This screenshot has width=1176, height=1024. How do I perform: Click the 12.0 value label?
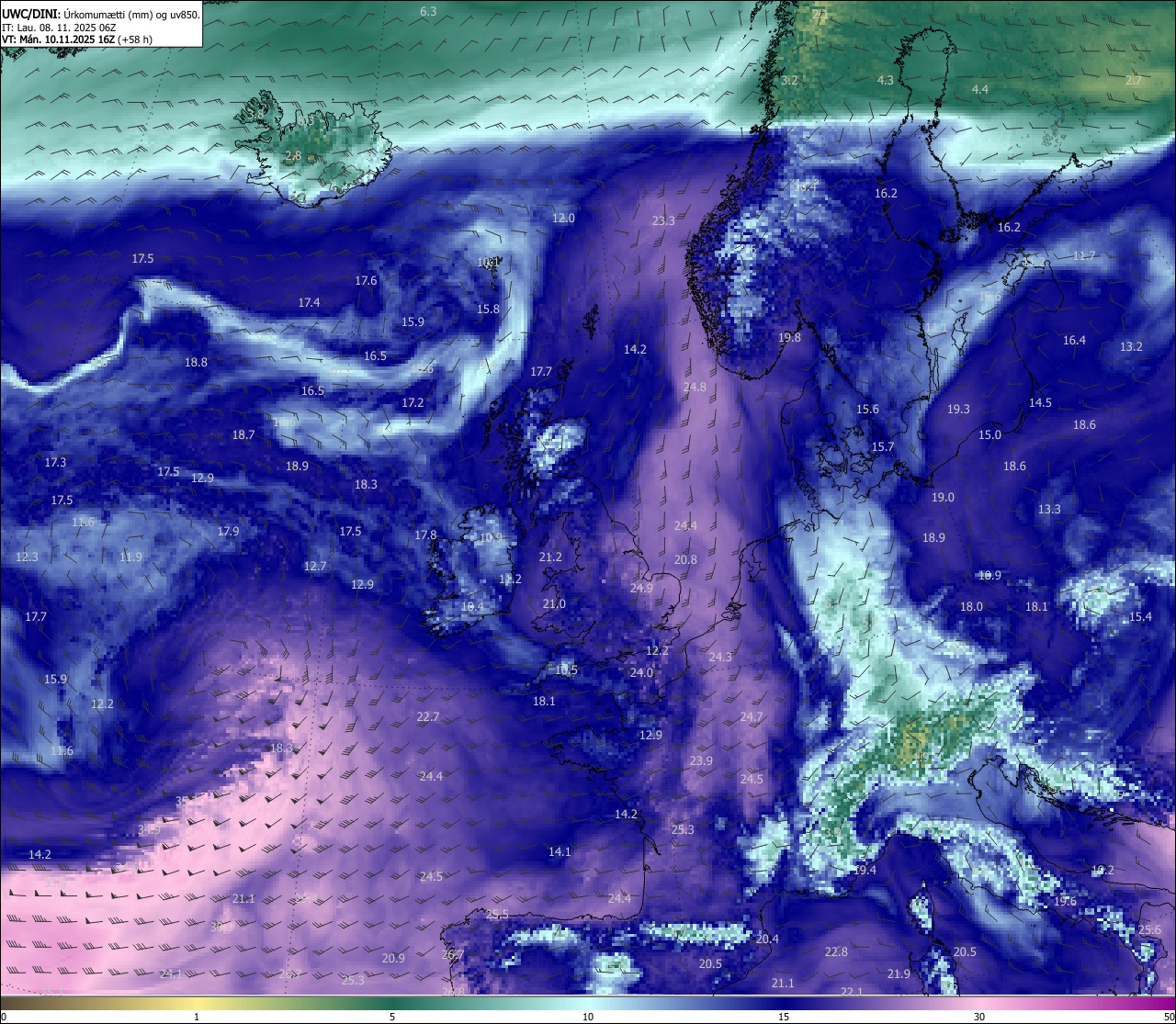563,219
